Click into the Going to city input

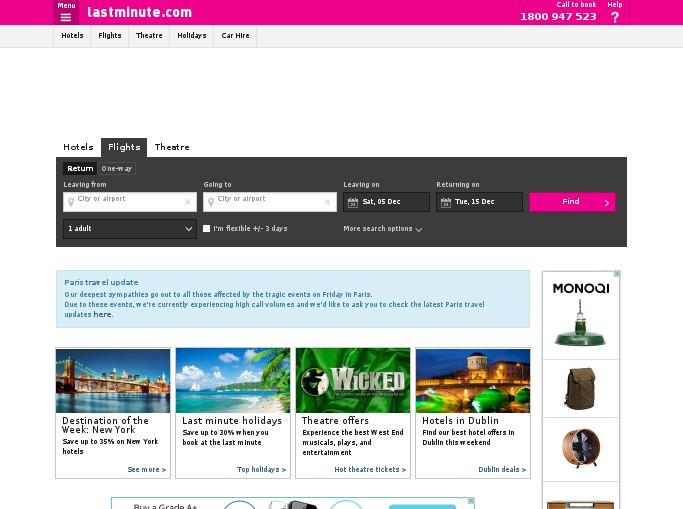[270, 202]
